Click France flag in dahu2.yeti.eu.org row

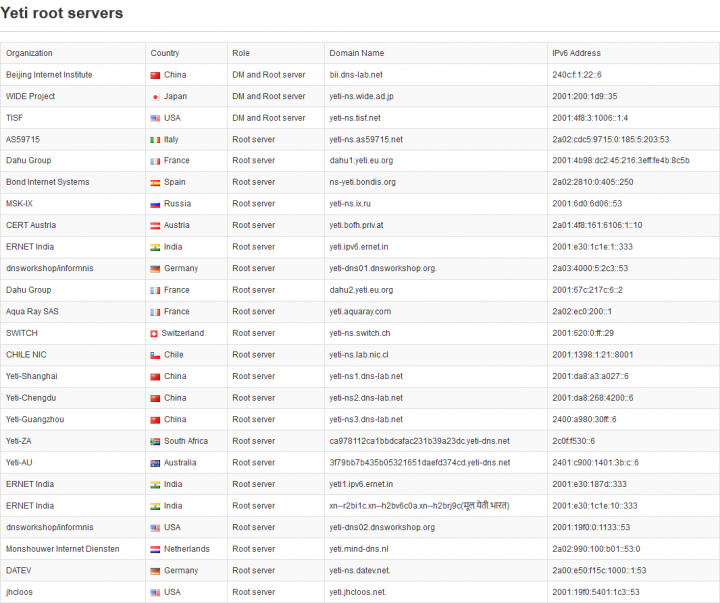[x=155, y=291]
